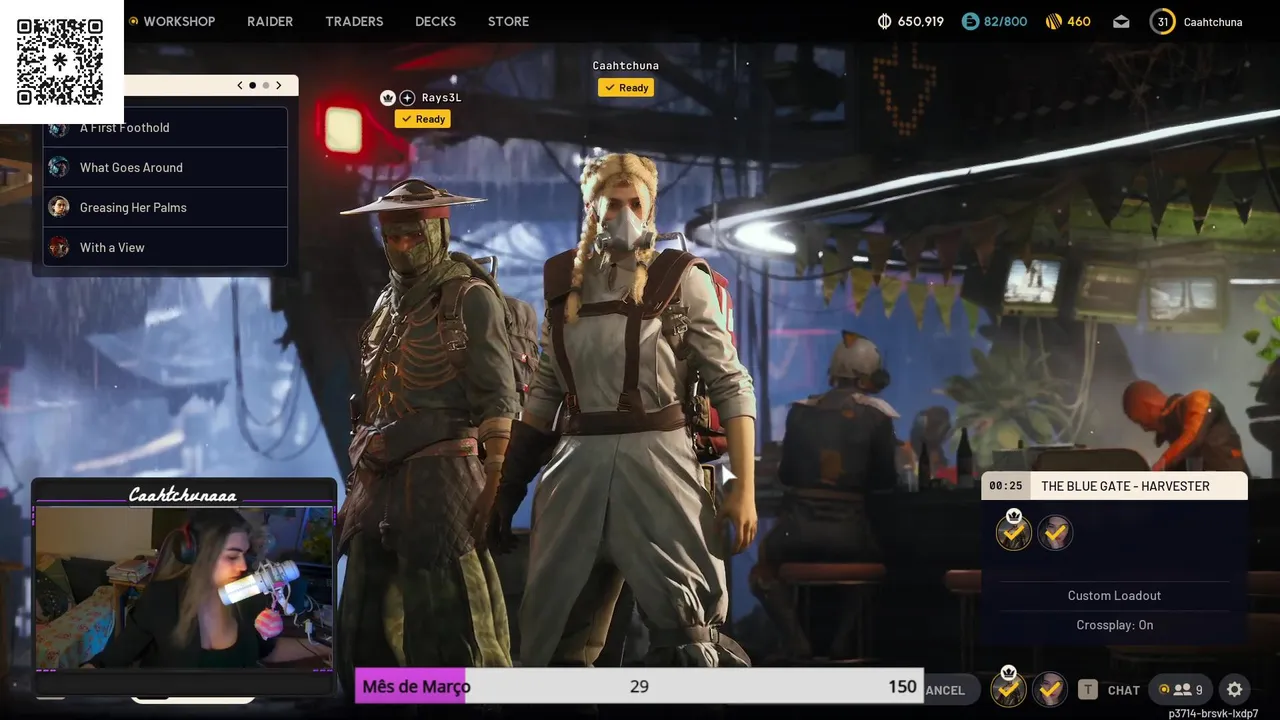
Task: Click the 460 currency amount
Action: [1079, 21]
